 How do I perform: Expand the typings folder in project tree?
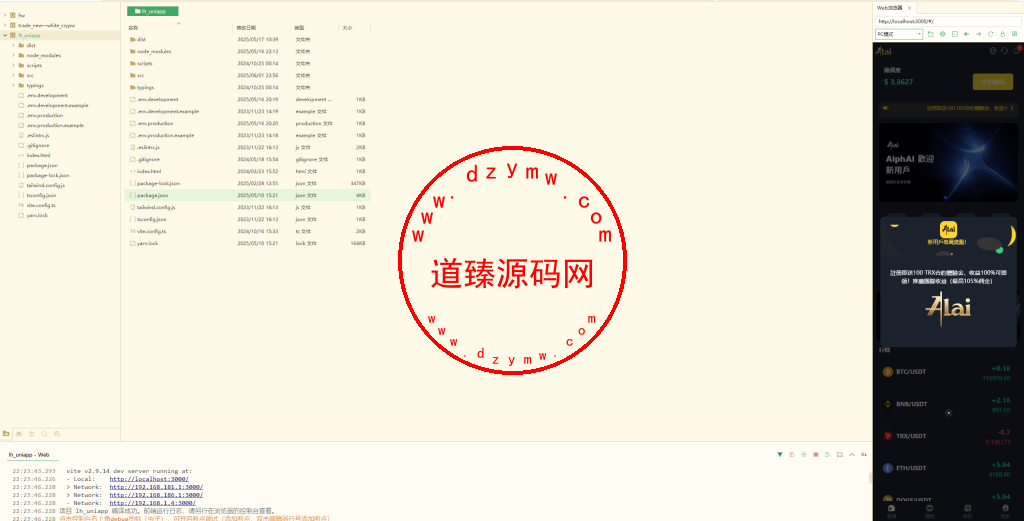coord(13,85)
